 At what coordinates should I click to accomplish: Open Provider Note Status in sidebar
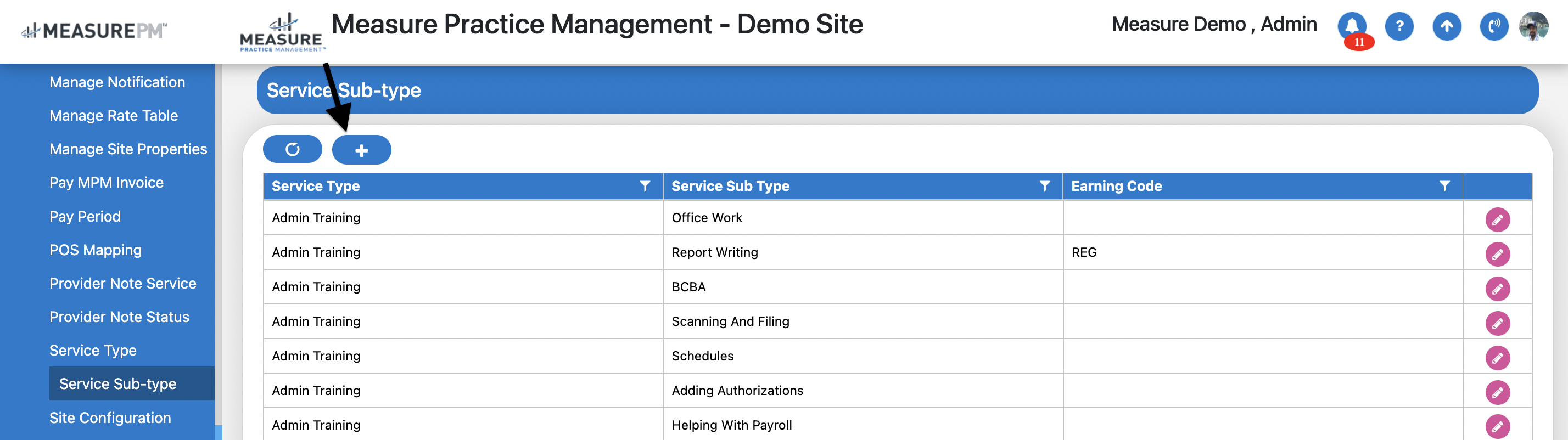click(x=119, y=317)
